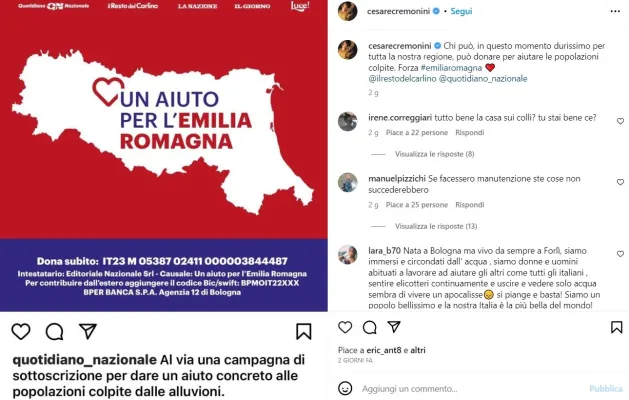Like the post with right-panel heart icon
629x400 pixels.
[x=345, y=327]
